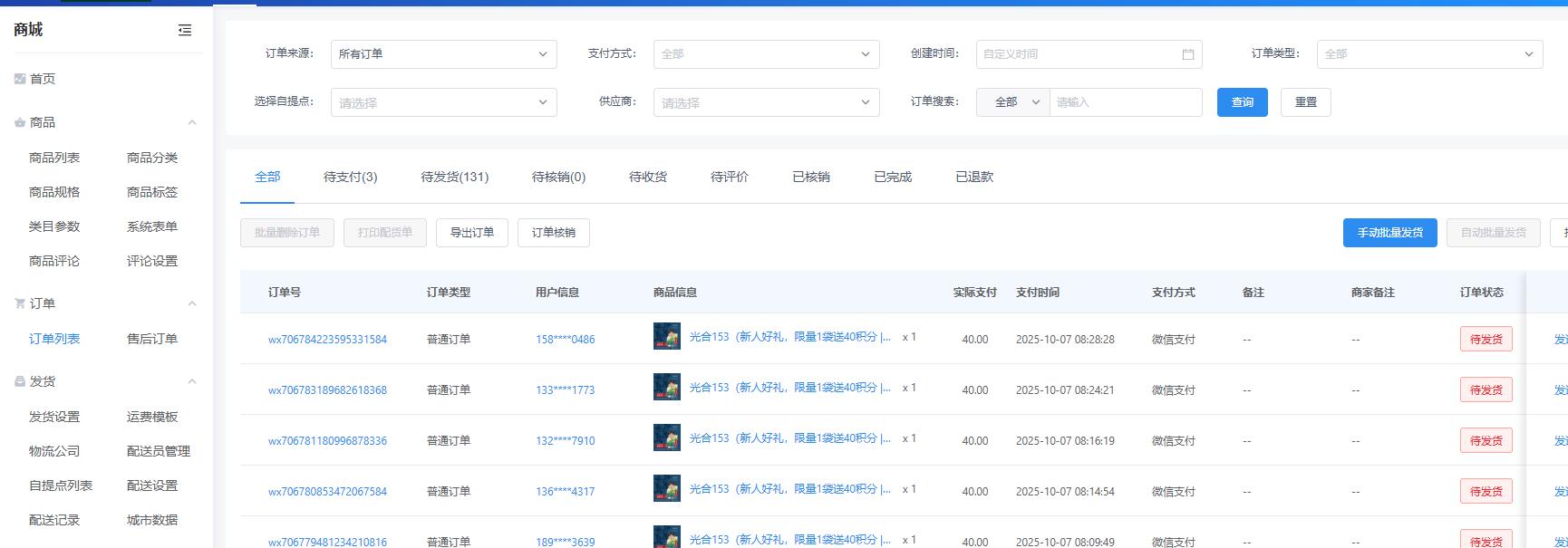Collapse the 发货 menu group chevron
The width and height of the screenshot is (1568, 548).
tap(192, 381)
